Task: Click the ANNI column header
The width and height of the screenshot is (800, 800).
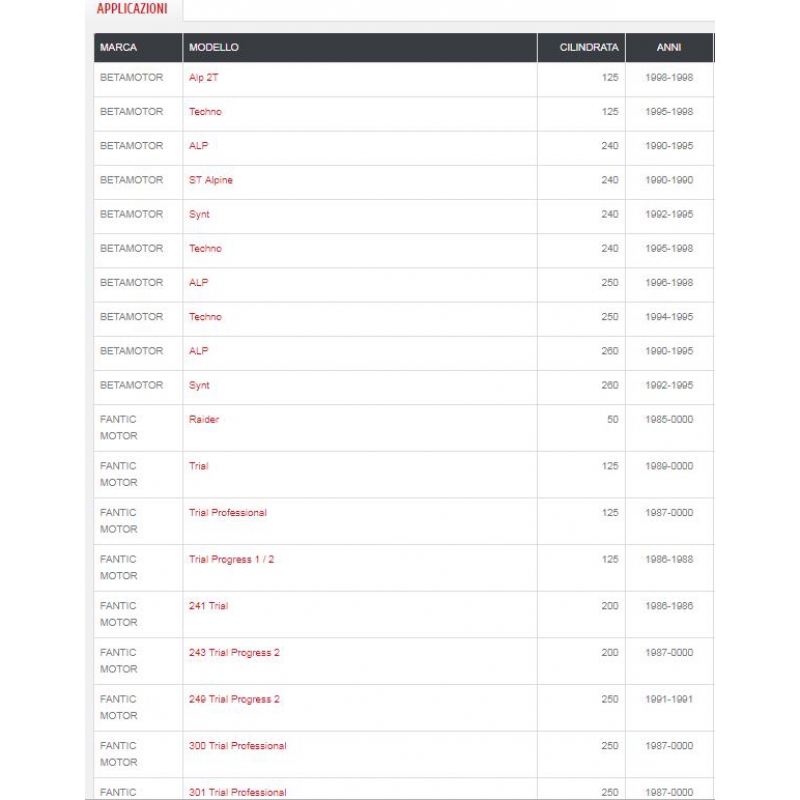Action: click(669, 47)
